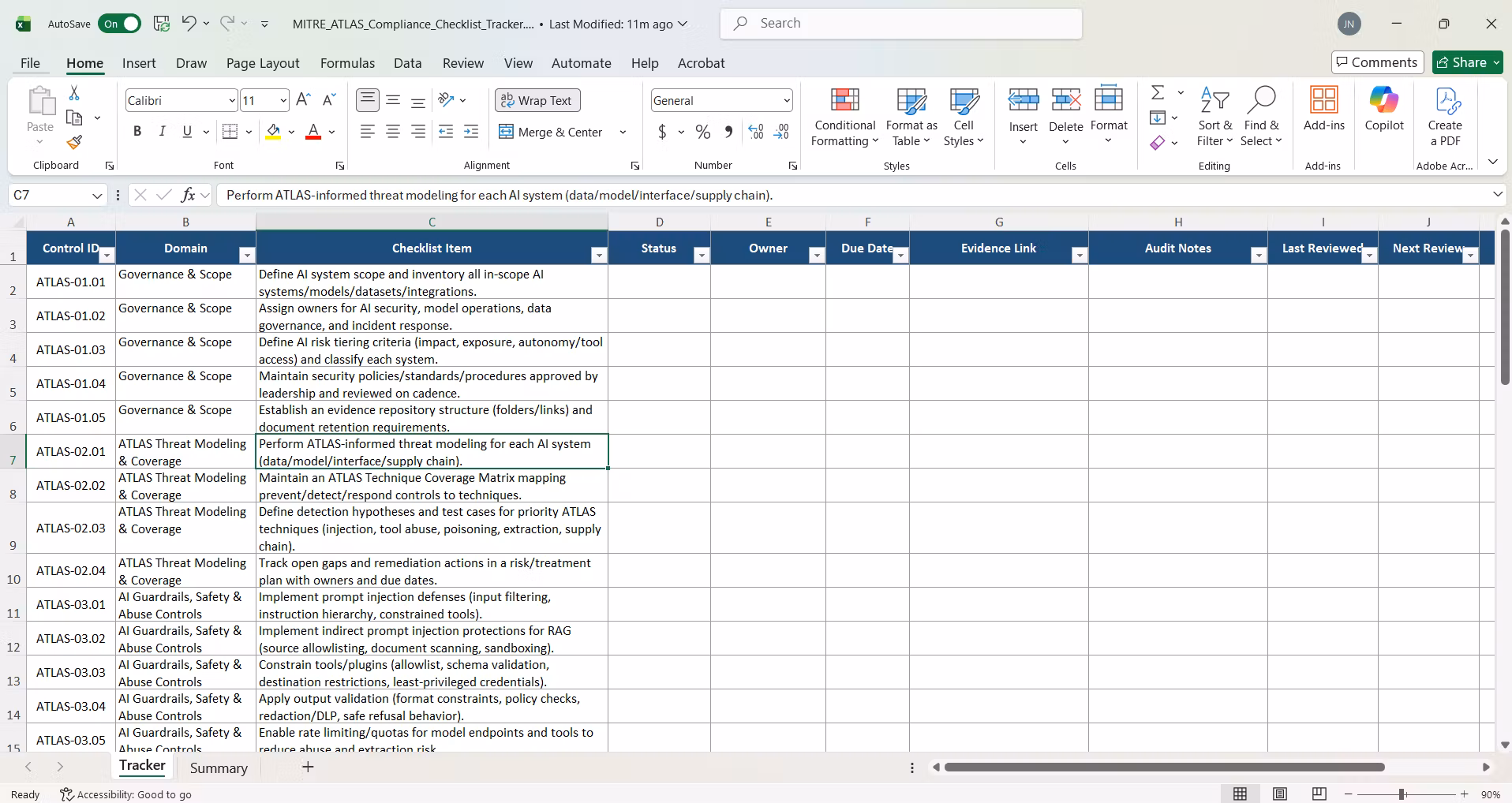Increase font size with the large A icon
The image size is (1512, 803).
click(x=303, y=100)
